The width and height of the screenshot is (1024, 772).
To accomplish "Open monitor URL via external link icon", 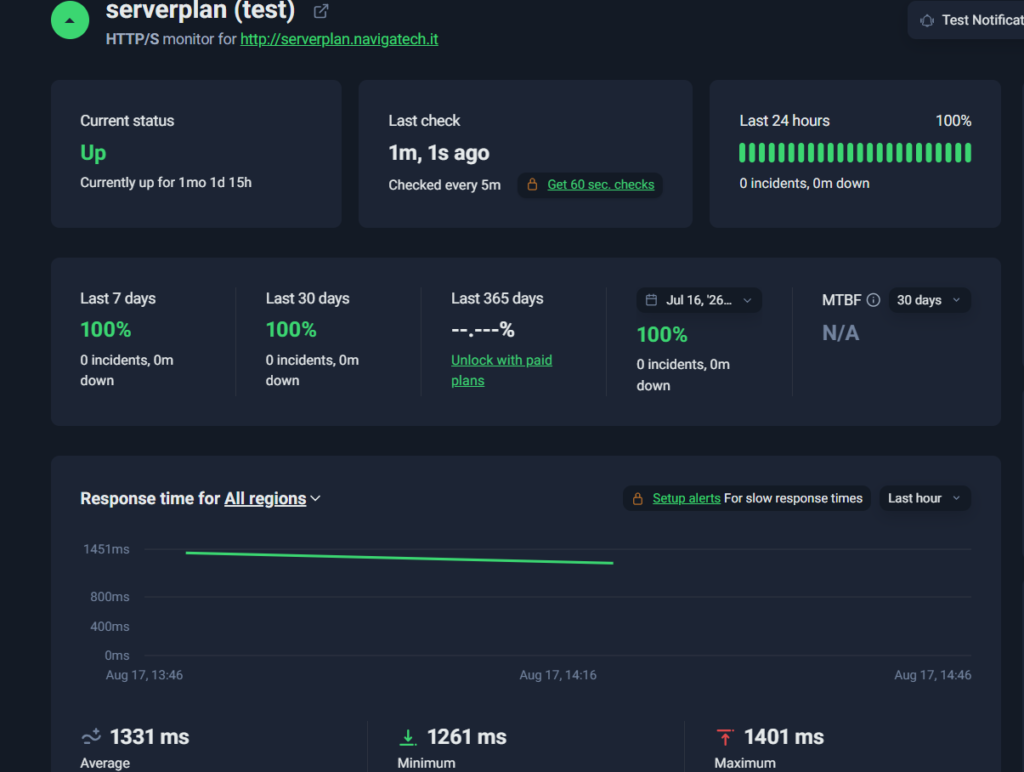I will 321,11.
